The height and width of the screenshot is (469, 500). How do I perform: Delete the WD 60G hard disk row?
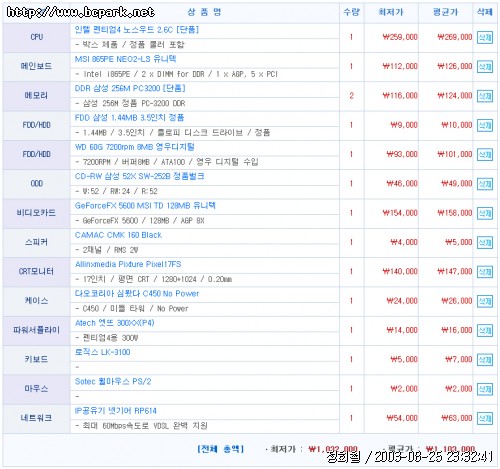point(485,155)
